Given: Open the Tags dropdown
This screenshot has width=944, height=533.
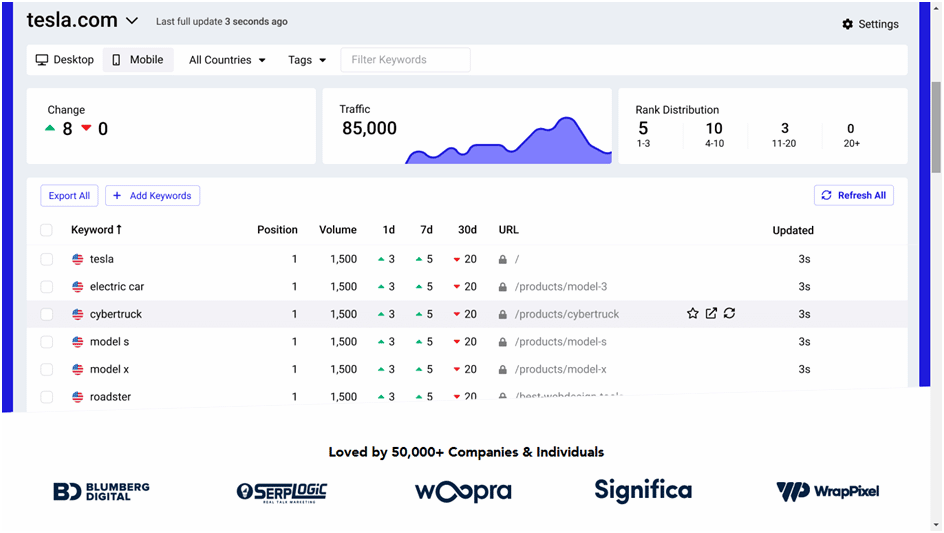Looking at the screenshot, I should pyautogui.click(x=306, y=60).
